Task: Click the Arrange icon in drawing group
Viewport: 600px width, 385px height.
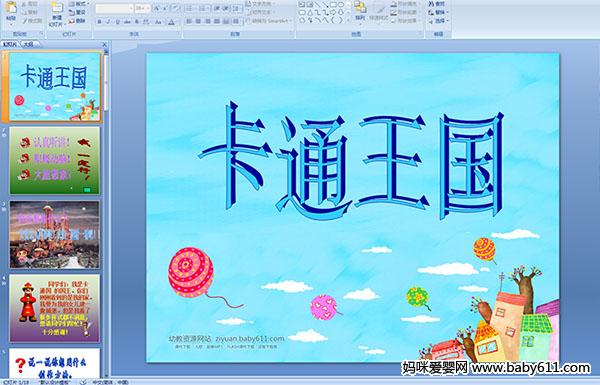Action: (360, 8)
